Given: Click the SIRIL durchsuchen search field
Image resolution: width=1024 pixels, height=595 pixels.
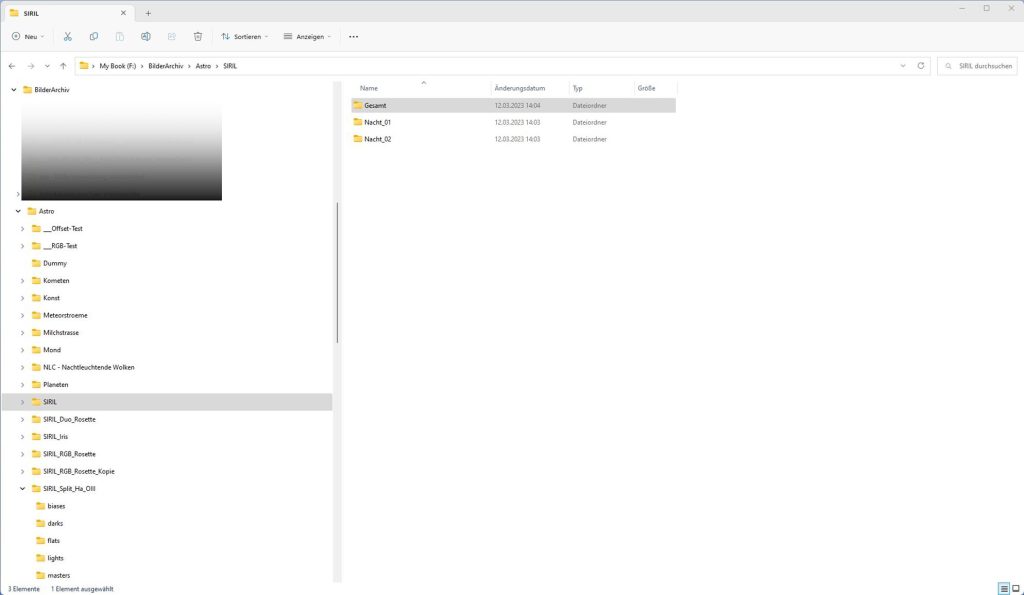Looking at the screenshot, I should click(980, 66).
